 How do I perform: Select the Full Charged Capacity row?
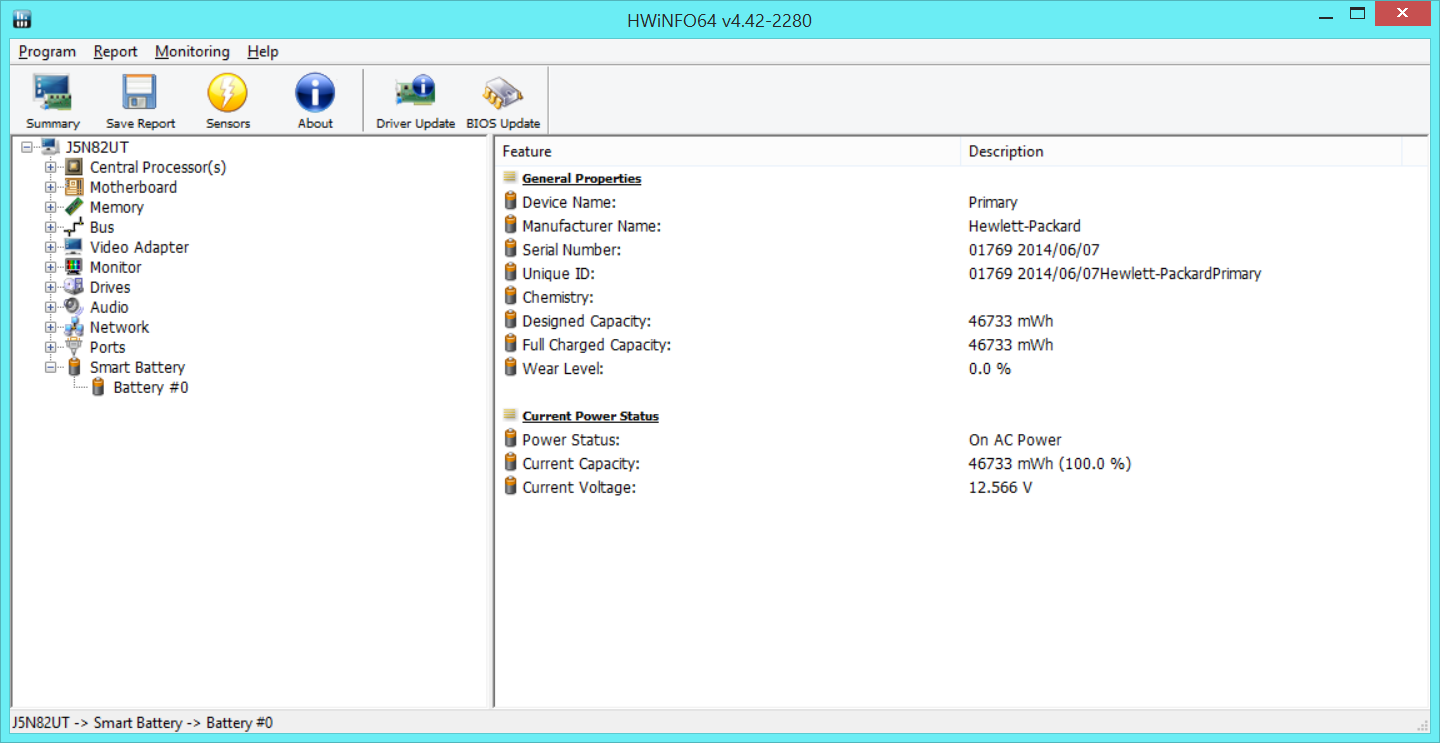point(961,345)
